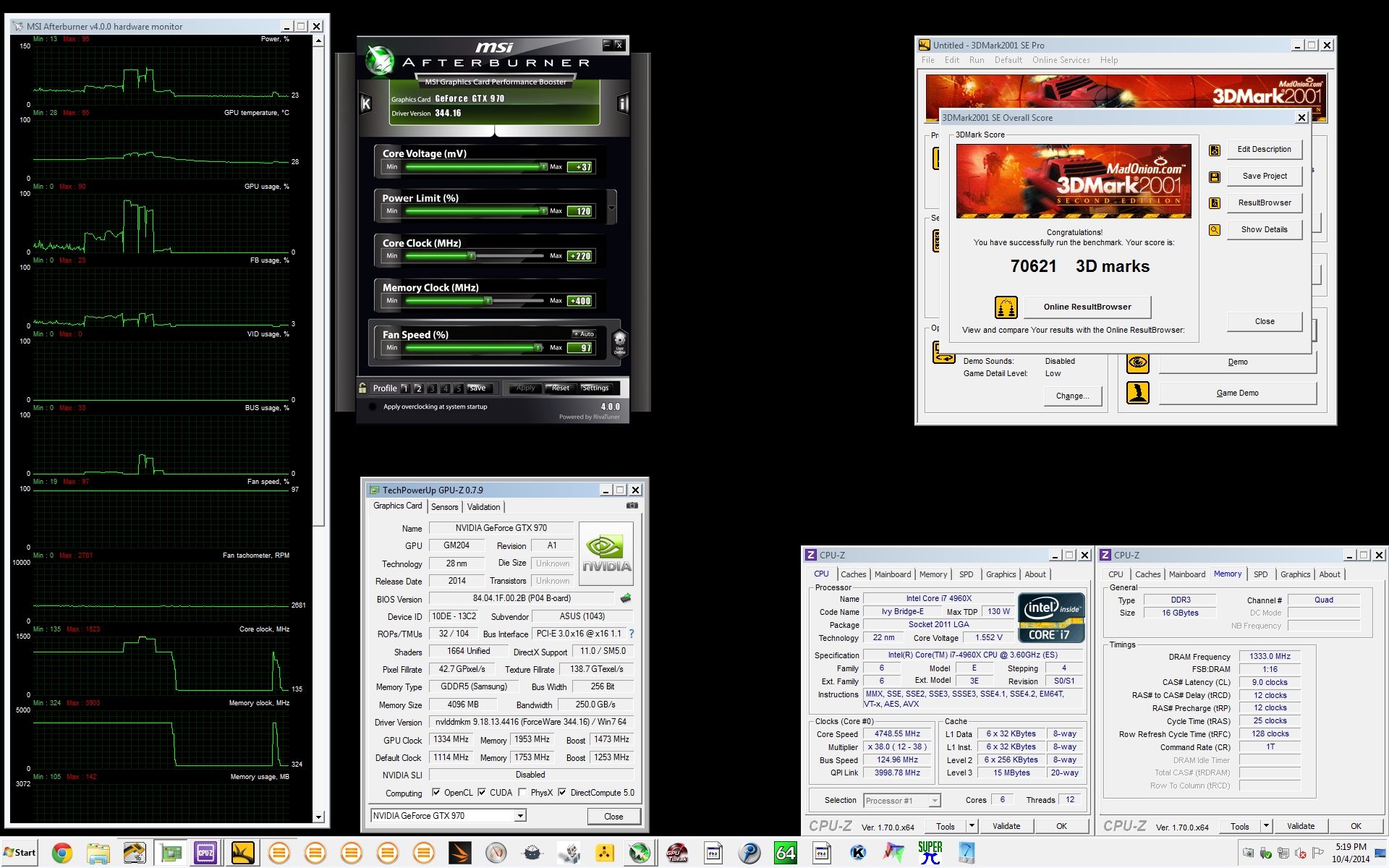Open the info 'i' panel in Afterburner
The width and height of the screenshot is (1389, 868).
[x=622, y=103]
